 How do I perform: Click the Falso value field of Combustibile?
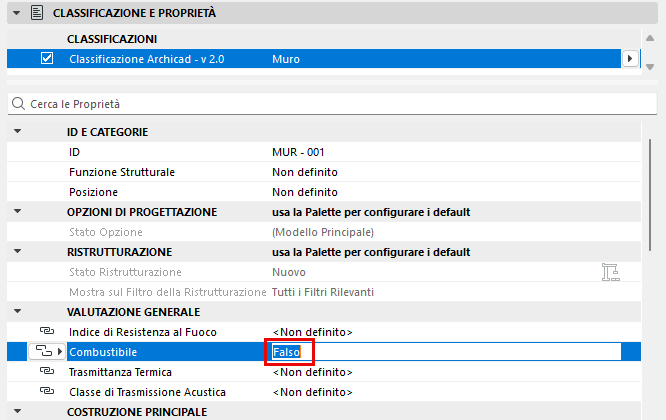(x=446, y=352)
